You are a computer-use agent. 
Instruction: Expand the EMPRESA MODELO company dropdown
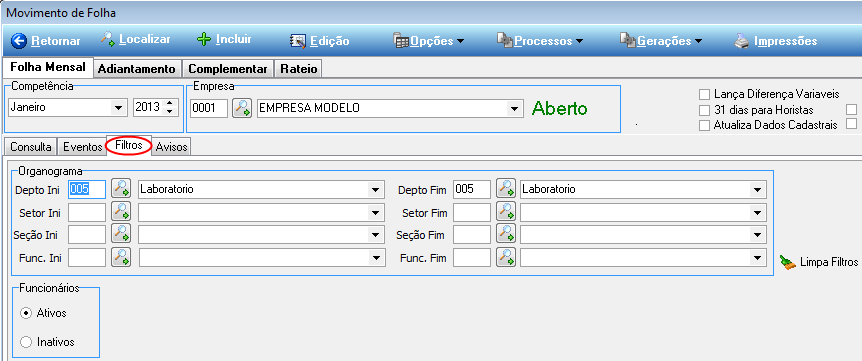515,108
